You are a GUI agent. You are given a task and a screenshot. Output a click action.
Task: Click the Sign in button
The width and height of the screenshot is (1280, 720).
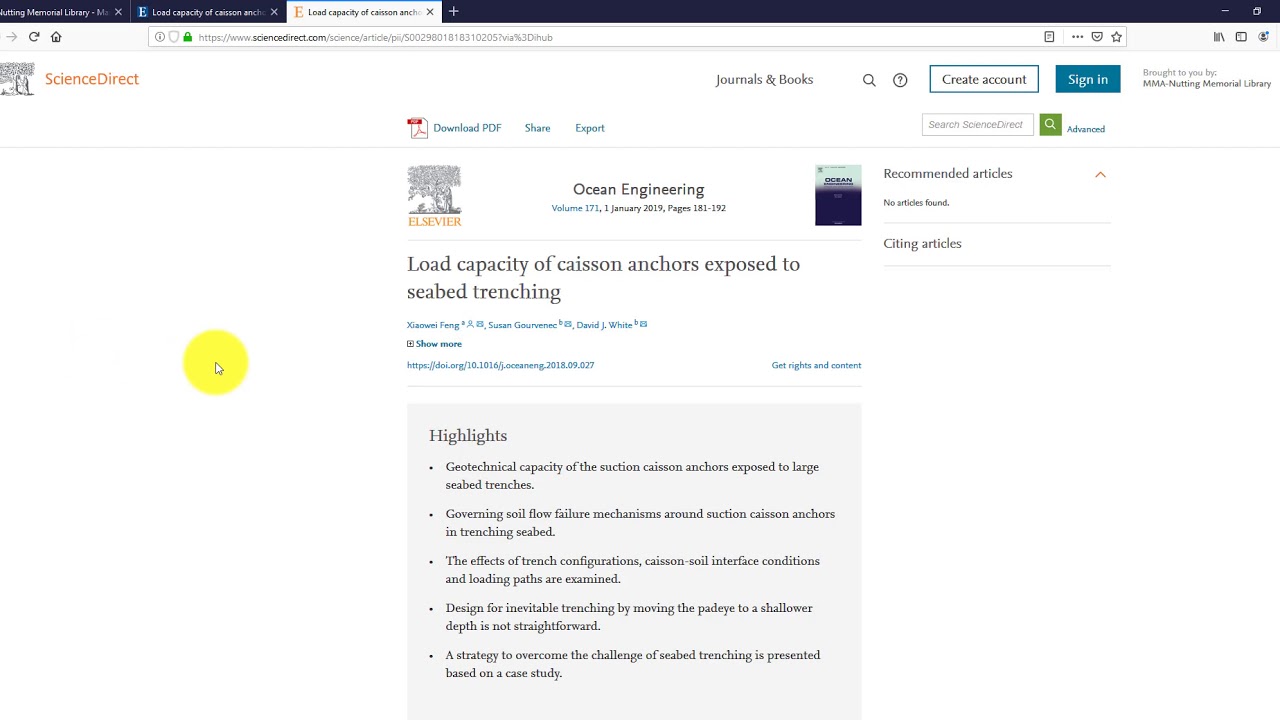(x=1087, y=79)
